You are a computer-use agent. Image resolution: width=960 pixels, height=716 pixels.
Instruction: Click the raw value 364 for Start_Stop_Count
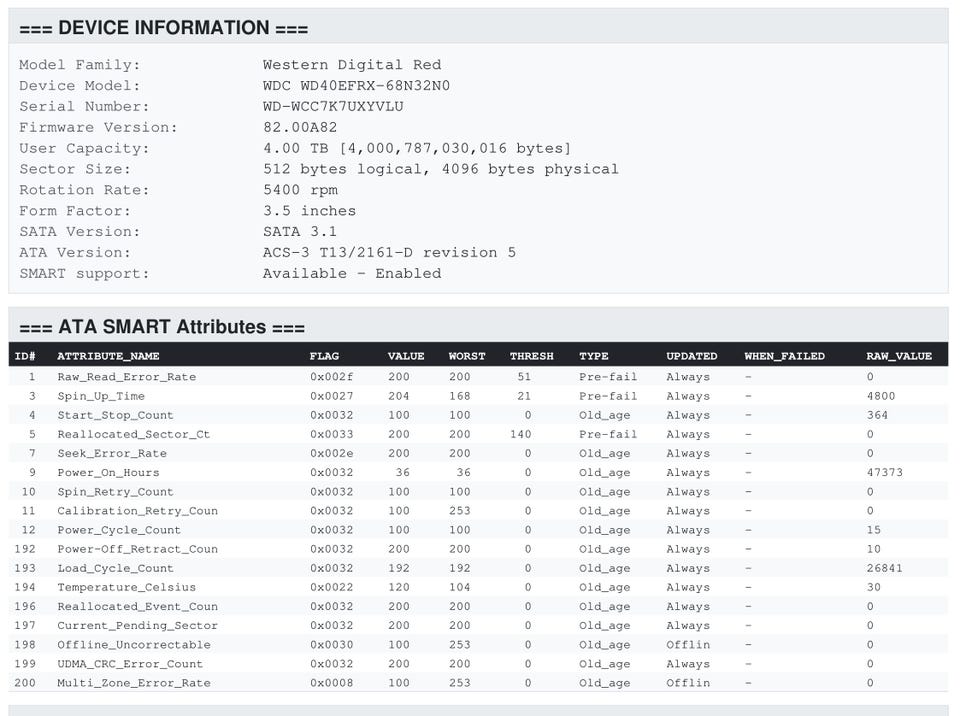877,415
